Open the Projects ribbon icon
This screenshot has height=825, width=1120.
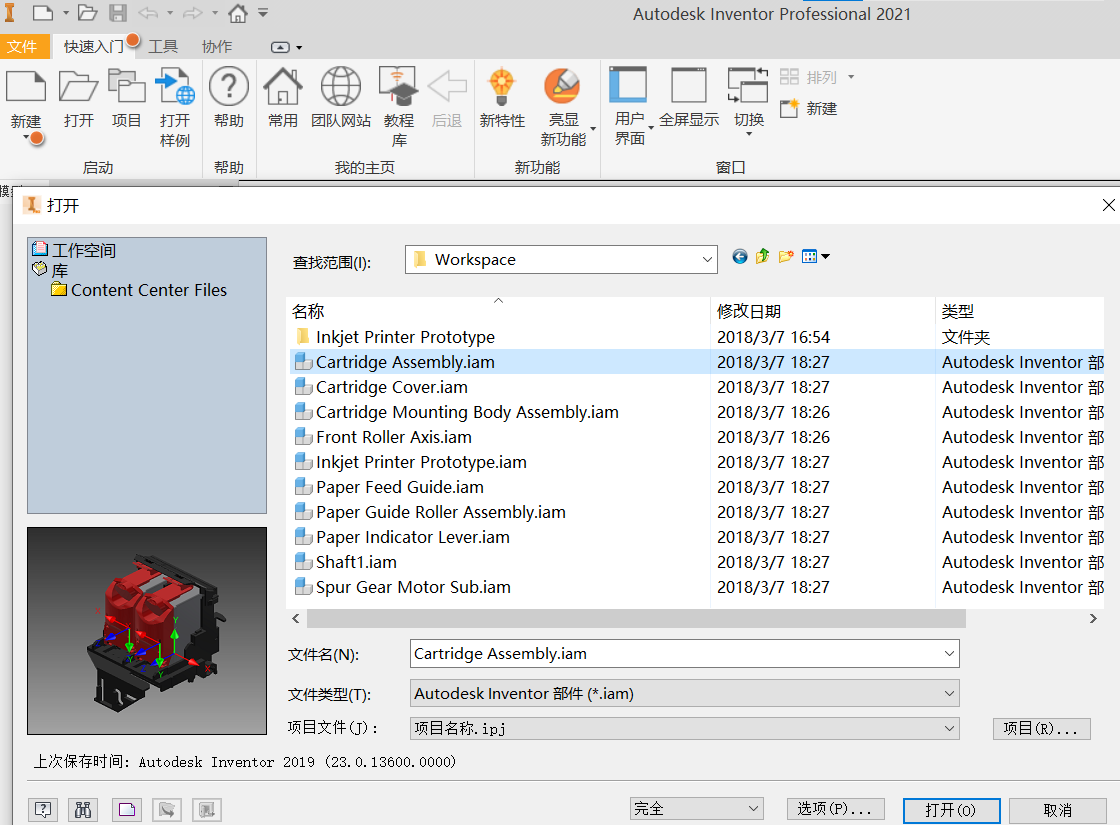126,86
